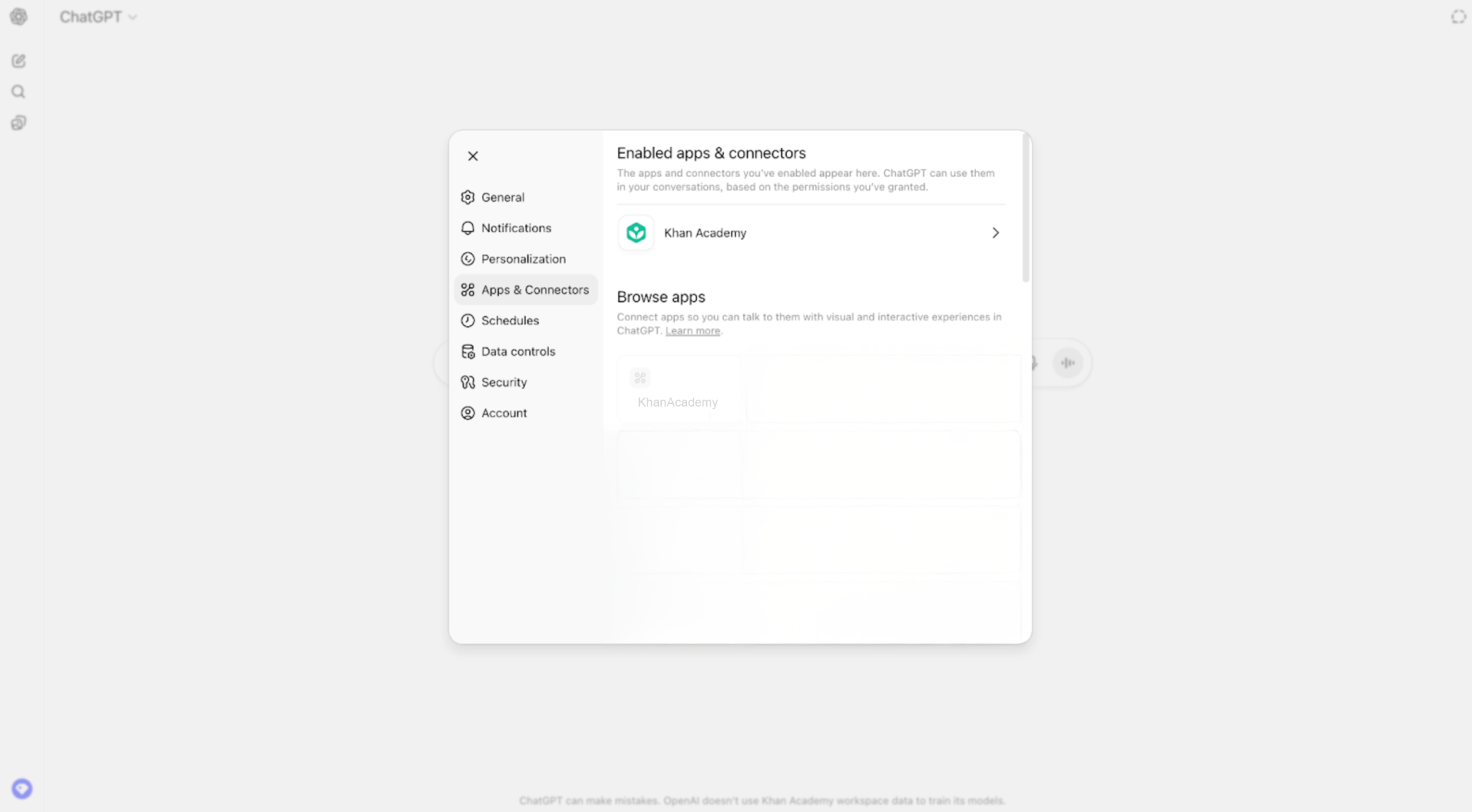Open a new chat from the sidebar
The image size is (1472, 812).
18,61
